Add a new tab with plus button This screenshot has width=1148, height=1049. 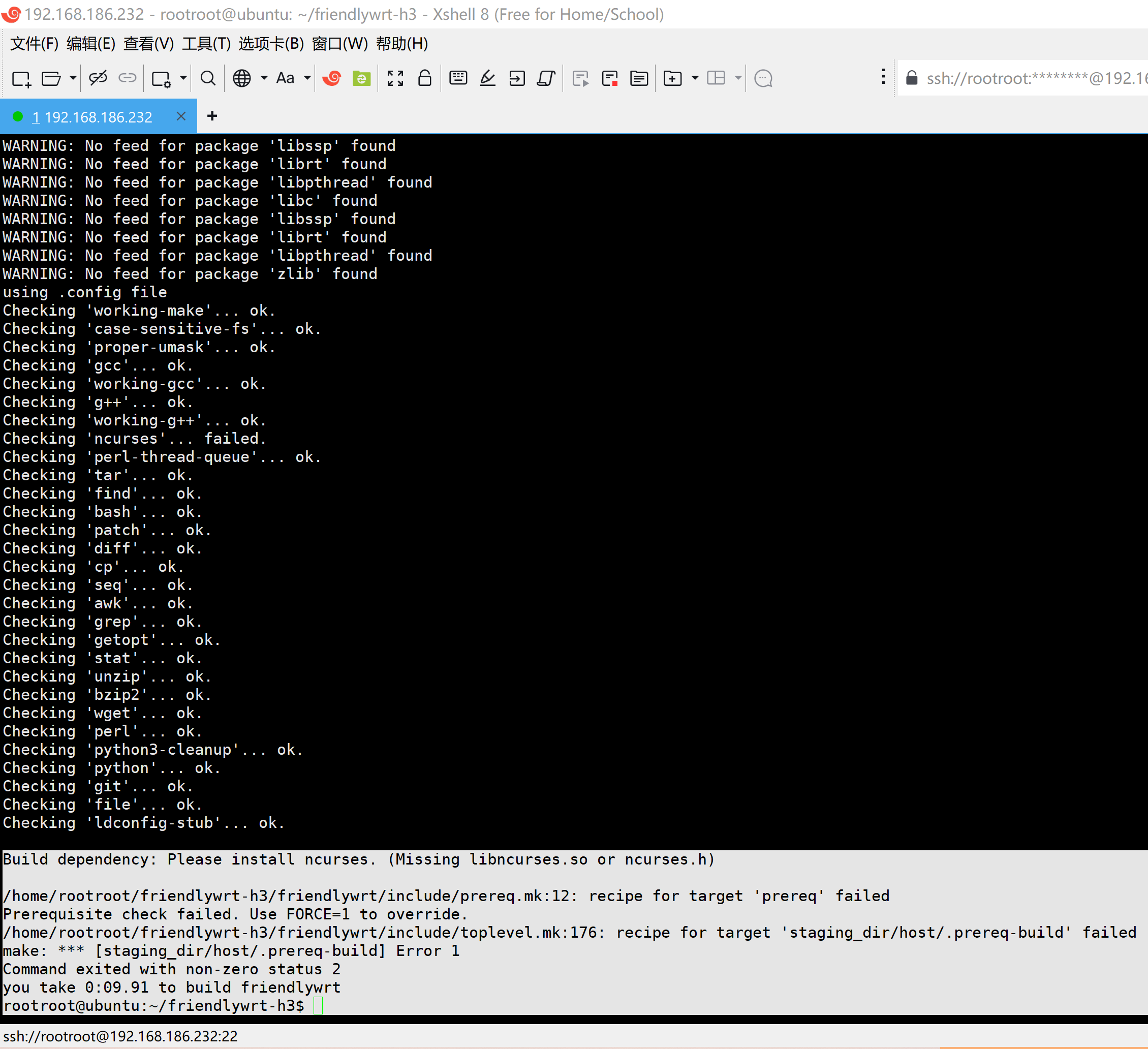pyautogui.click(x=212, y=116)
